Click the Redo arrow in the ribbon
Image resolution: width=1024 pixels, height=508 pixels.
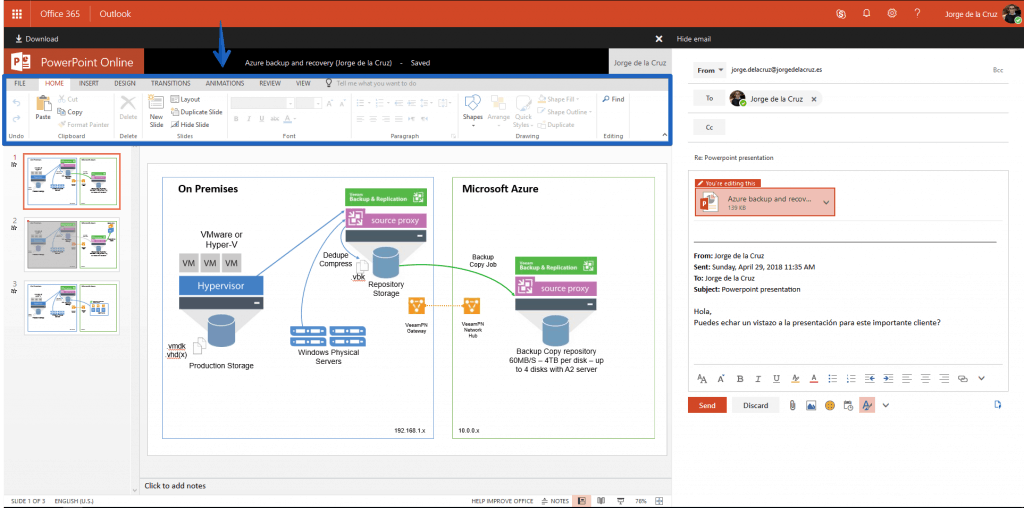pos(17,118)
